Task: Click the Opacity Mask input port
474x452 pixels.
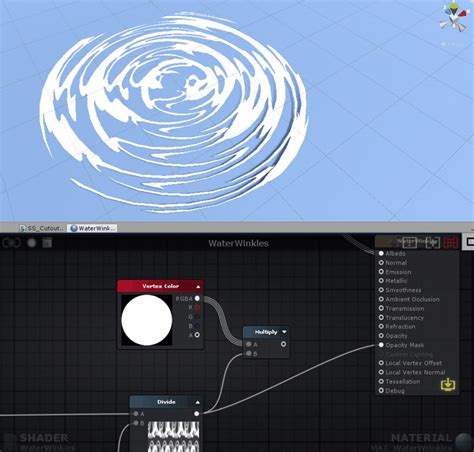Action: tap(381, 345)
